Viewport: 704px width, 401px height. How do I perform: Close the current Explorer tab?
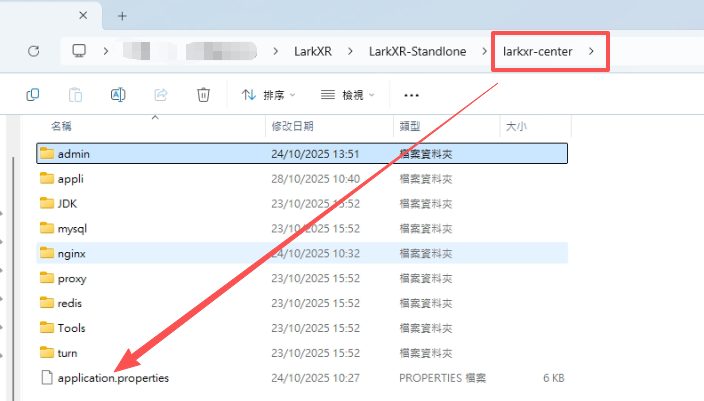click(84, 16)
